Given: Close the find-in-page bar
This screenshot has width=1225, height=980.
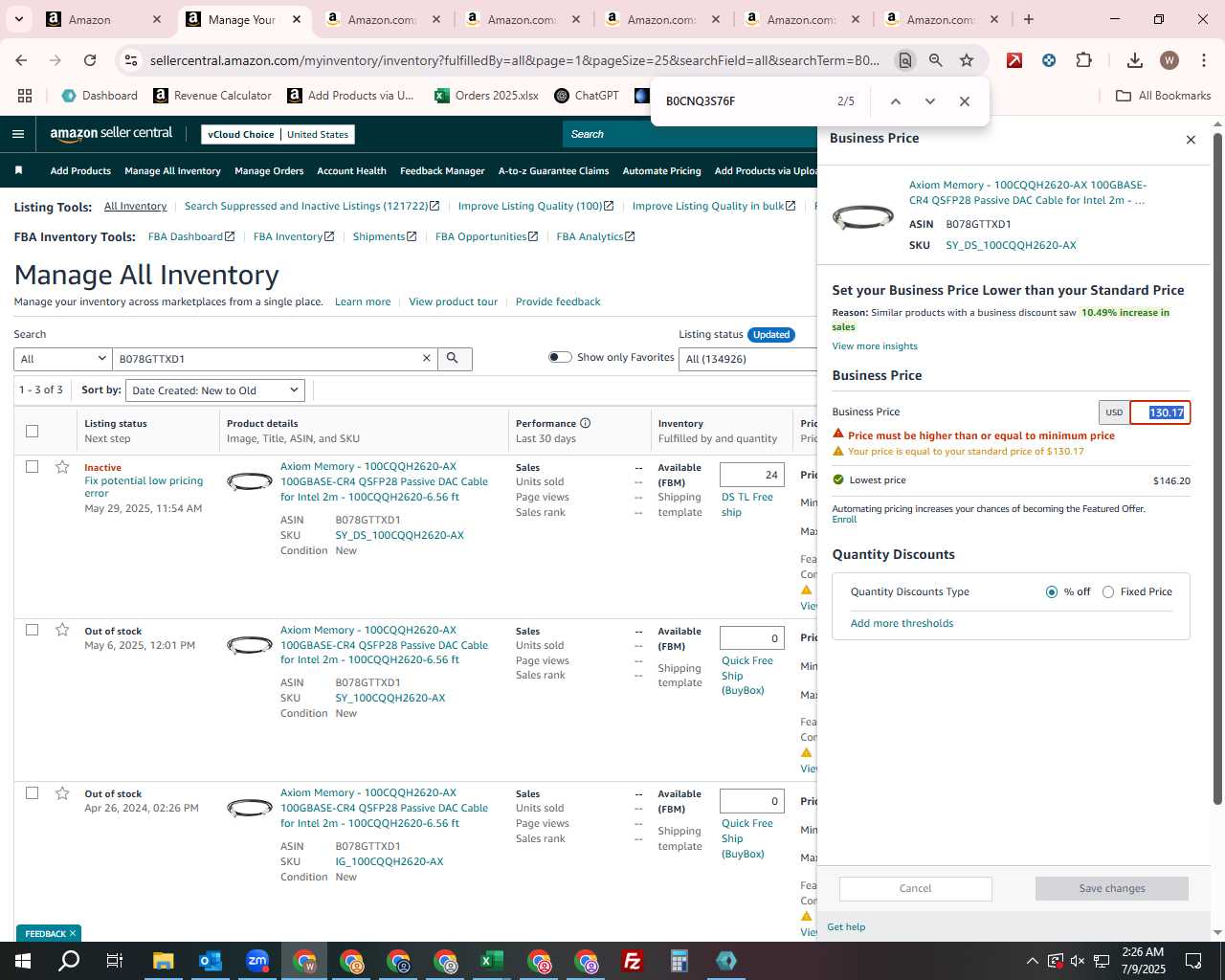Looking at the screenshot, I should (x=964, y=101).
